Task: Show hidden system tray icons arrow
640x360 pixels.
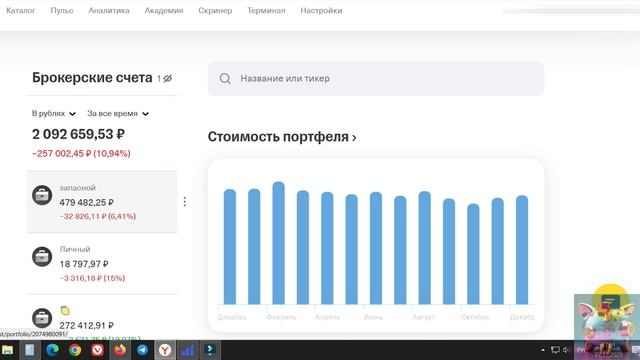Action: pyautogui.click(x=543, y=350)
